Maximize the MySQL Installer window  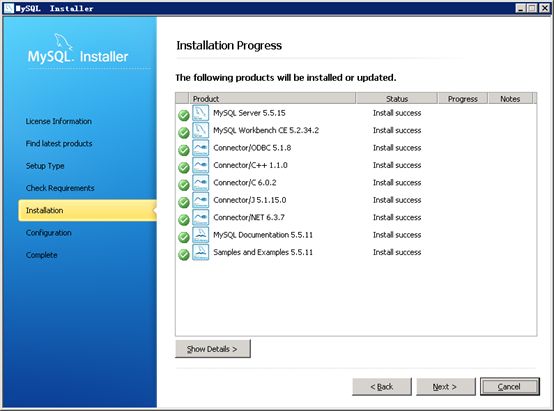click(532, 8)
